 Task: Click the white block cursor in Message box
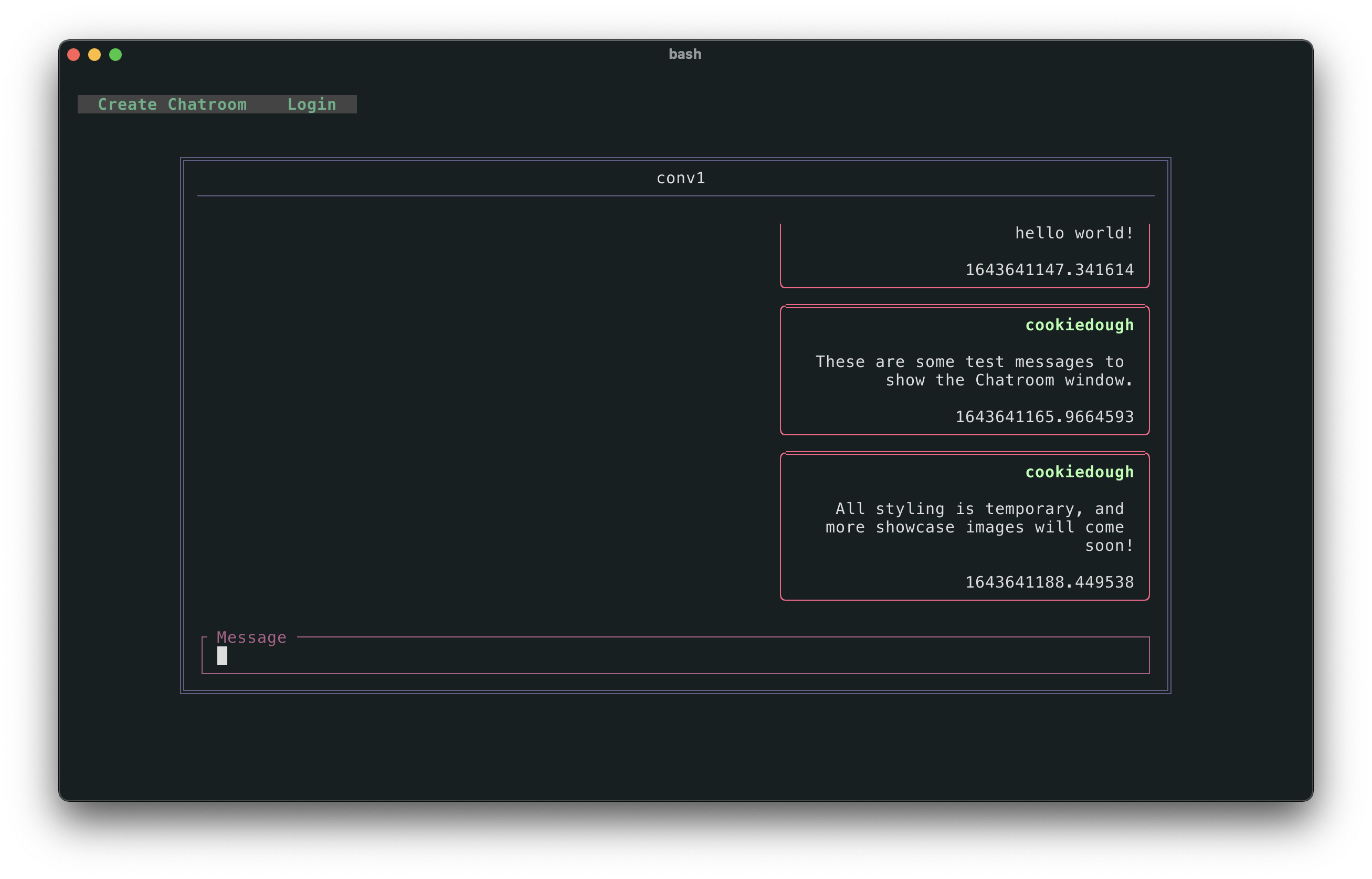[222, 656]
